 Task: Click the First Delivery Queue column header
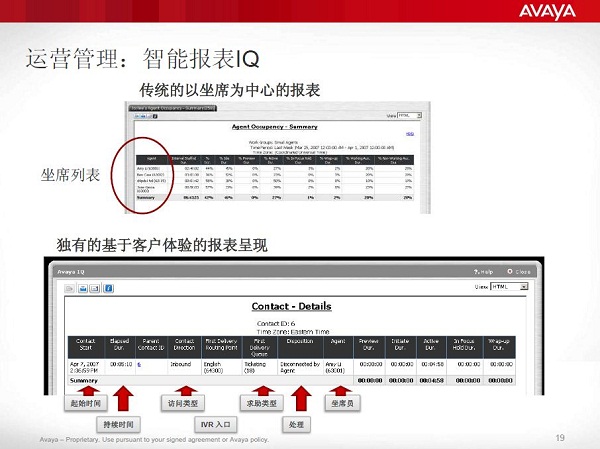pos(259,347)
